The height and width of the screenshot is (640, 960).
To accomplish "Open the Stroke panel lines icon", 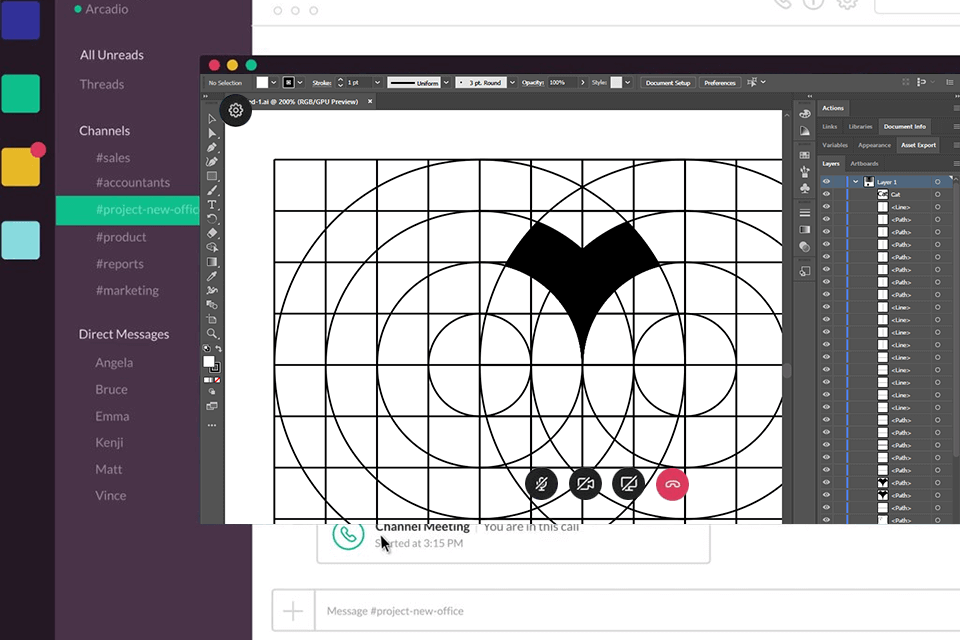I will 804,213.
